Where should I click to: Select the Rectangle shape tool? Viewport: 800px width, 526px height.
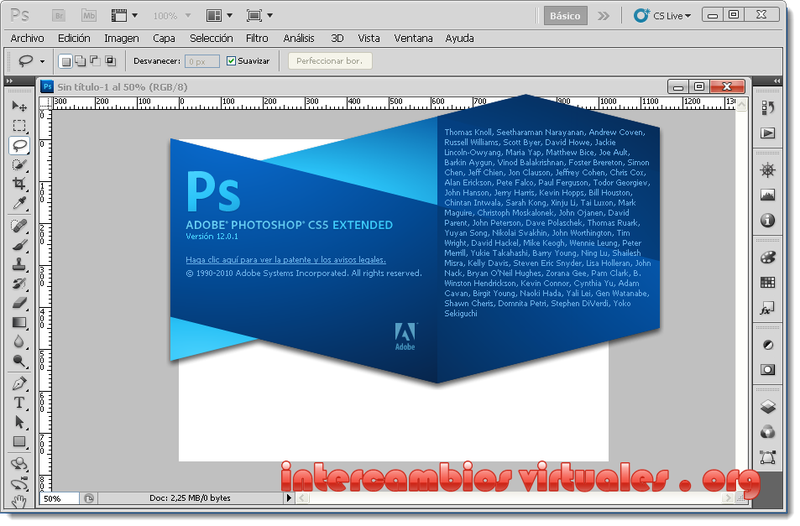point(19,441)
